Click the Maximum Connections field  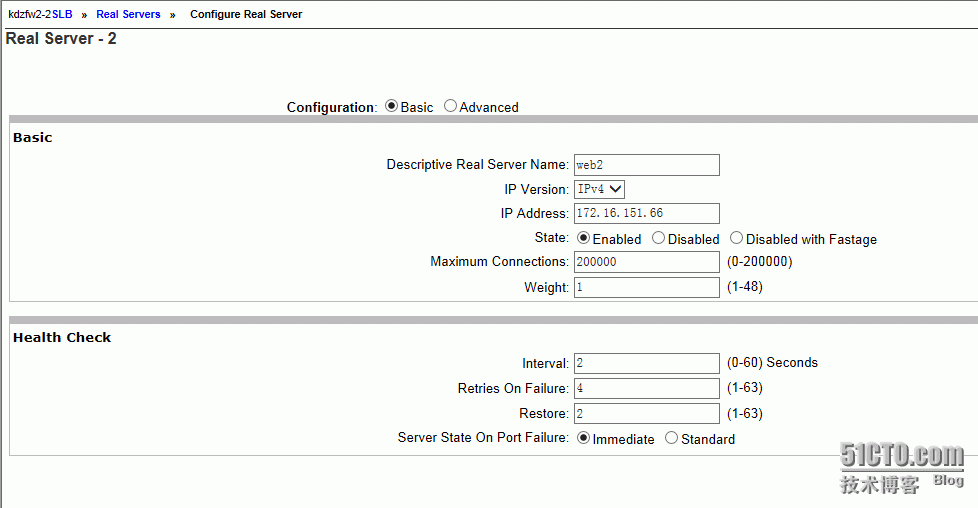click(x=647, y=262)
